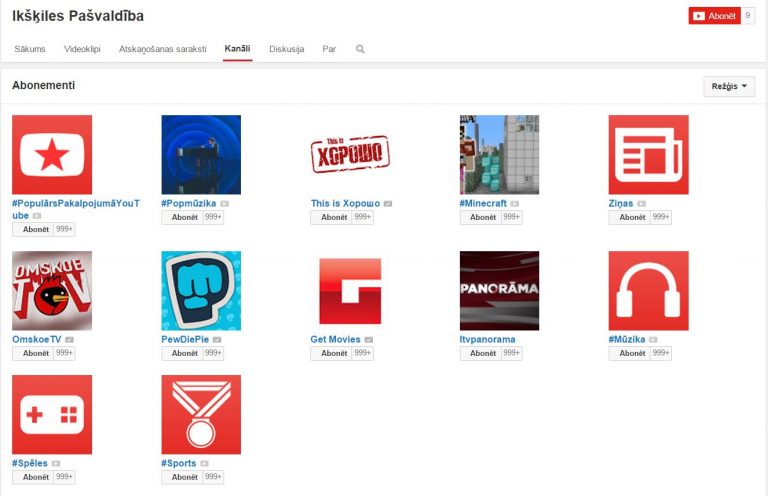Click Abonēt under #Minecraft
The width and height of the screenshot is (768, 496).
pyautogui.click(x=481, y=217)
